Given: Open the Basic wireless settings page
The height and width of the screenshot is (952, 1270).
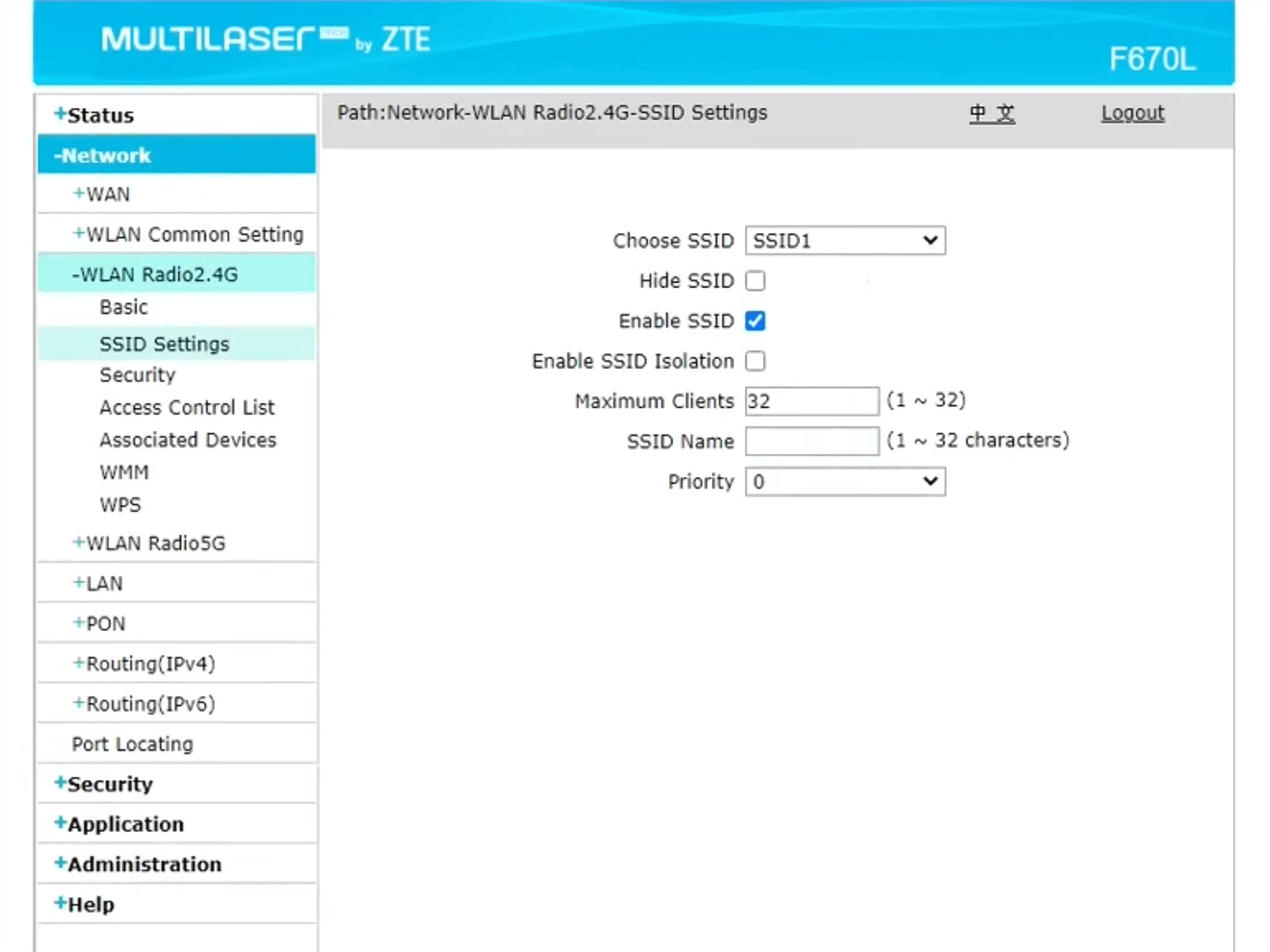Looking at the screenshot, I should click(124, 307).
